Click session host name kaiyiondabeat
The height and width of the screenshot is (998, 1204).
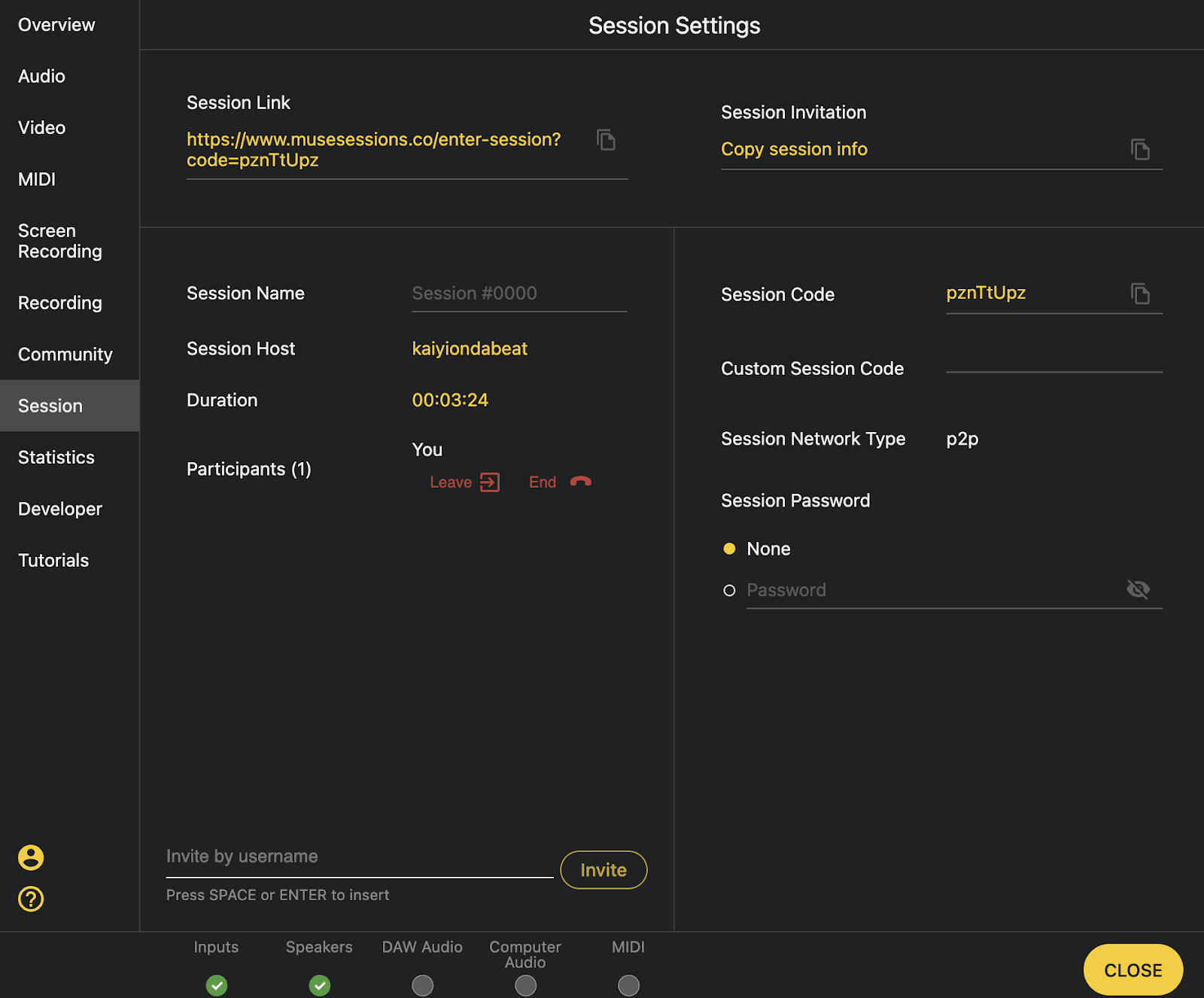click(470, 348)
